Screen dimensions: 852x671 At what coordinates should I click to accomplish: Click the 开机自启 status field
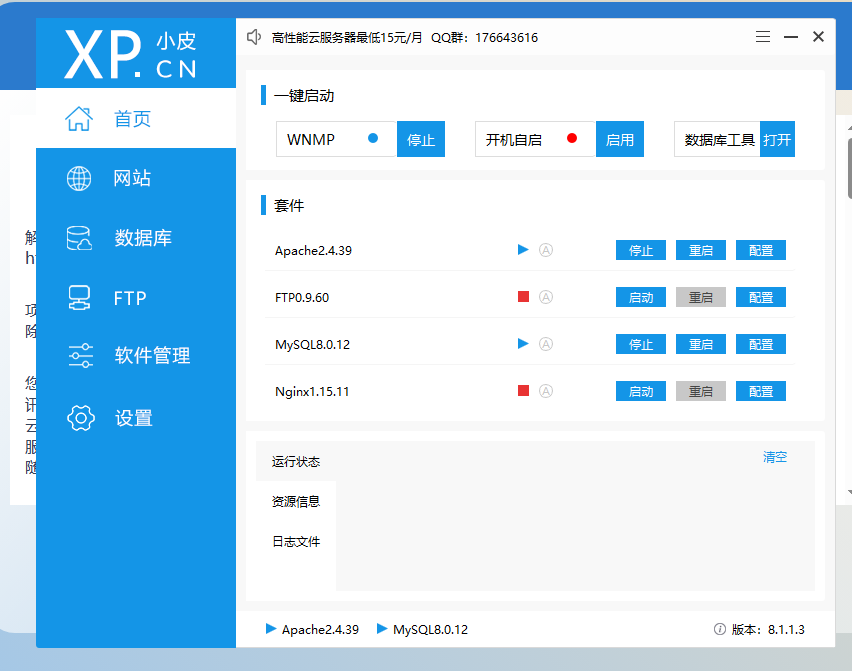point(535,139)
